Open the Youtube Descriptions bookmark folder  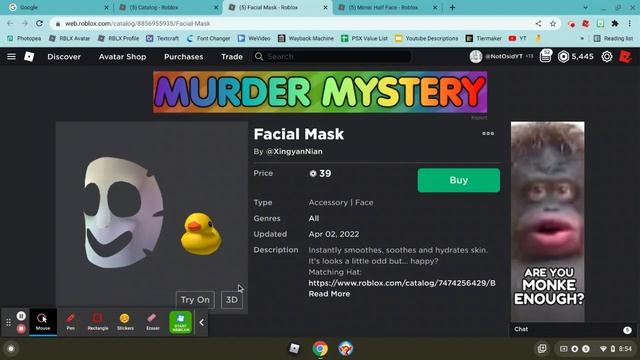tap(427, 38)
